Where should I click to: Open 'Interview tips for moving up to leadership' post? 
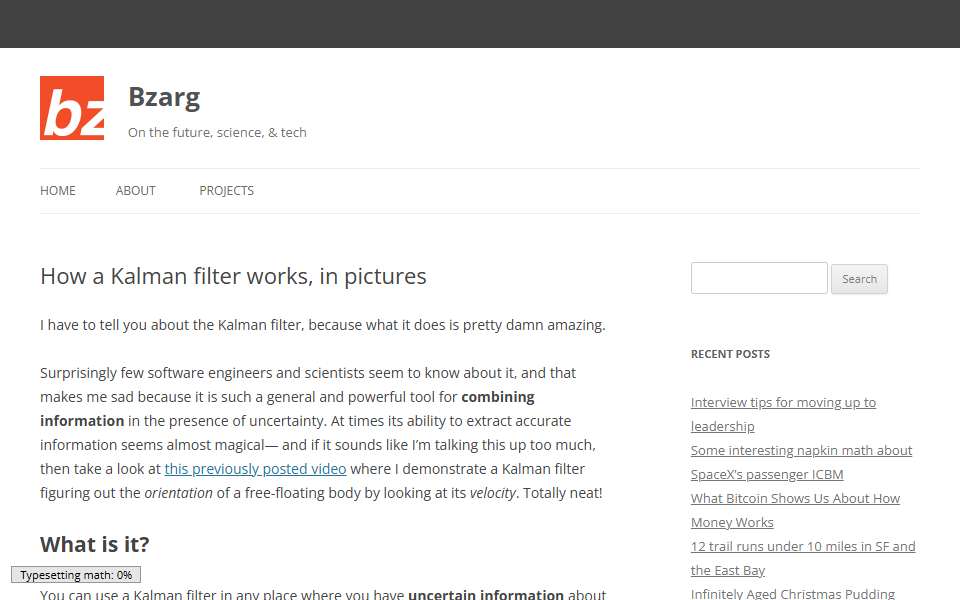(x=783, y=414)
